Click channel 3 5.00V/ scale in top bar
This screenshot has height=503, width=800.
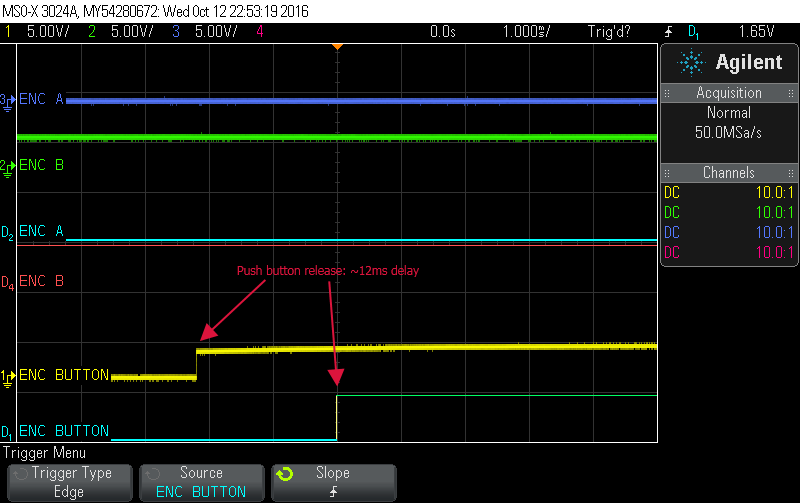click(207, 31)
